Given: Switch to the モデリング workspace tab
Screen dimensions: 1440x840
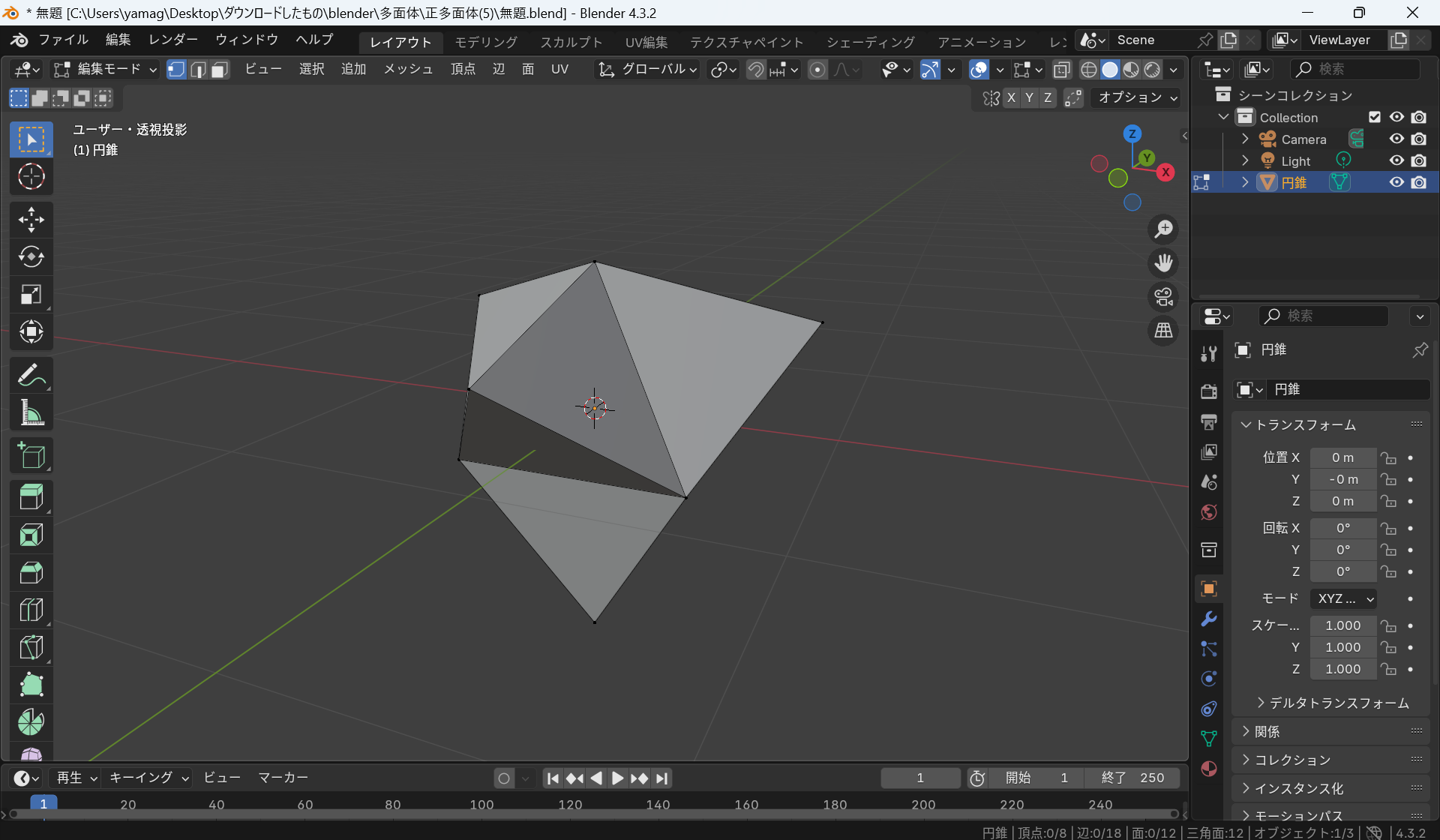Looking at the screenshot, I should coord(486,42).
